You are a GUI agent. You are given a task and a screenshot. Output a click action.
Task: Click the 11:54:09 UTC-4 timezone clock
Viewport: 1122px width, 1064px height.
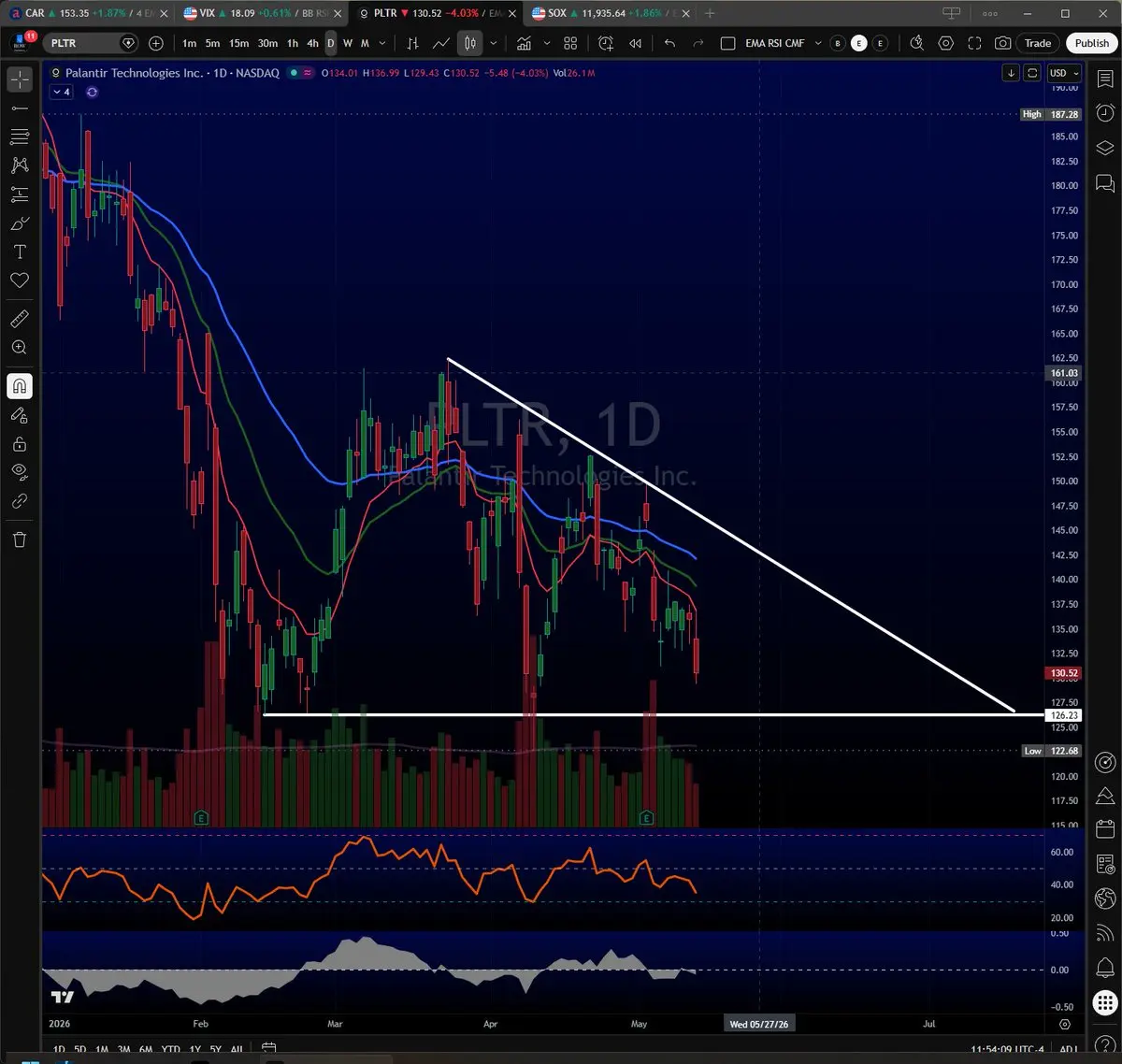tap(1009, 1049)
